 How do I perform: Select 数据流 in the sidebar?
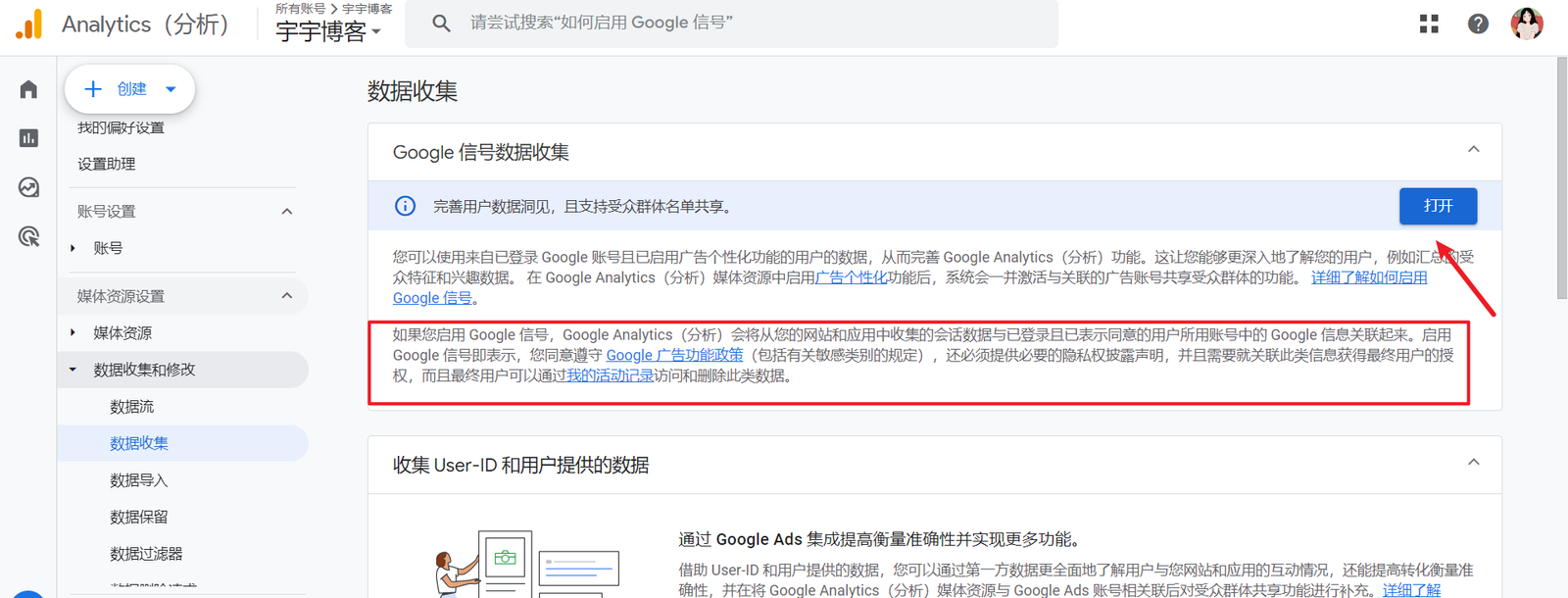click(132, 406)
